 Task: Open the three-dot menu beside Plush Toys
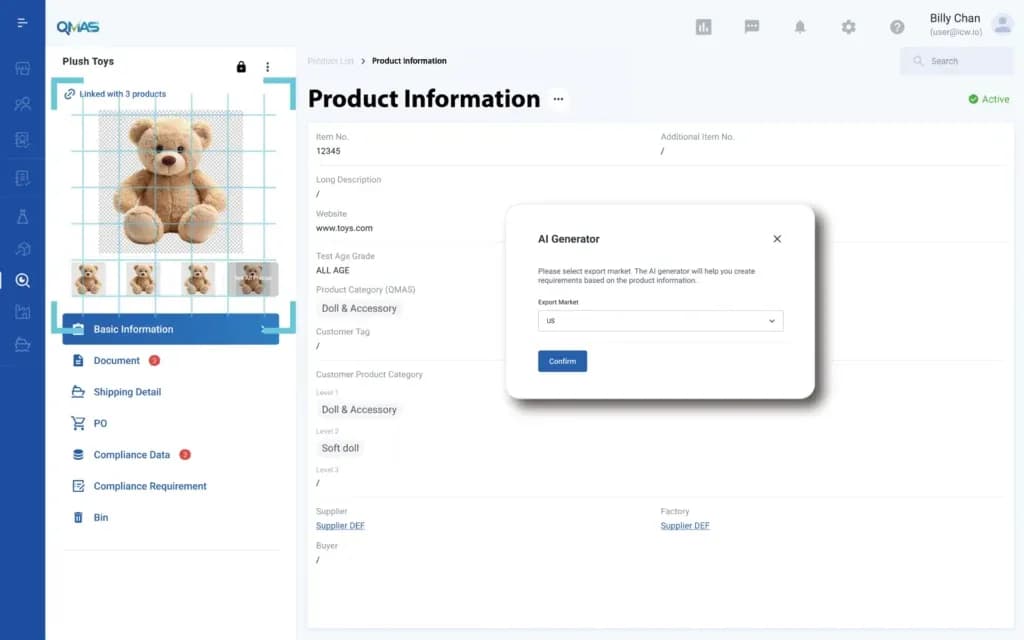[x=267, y=67]
